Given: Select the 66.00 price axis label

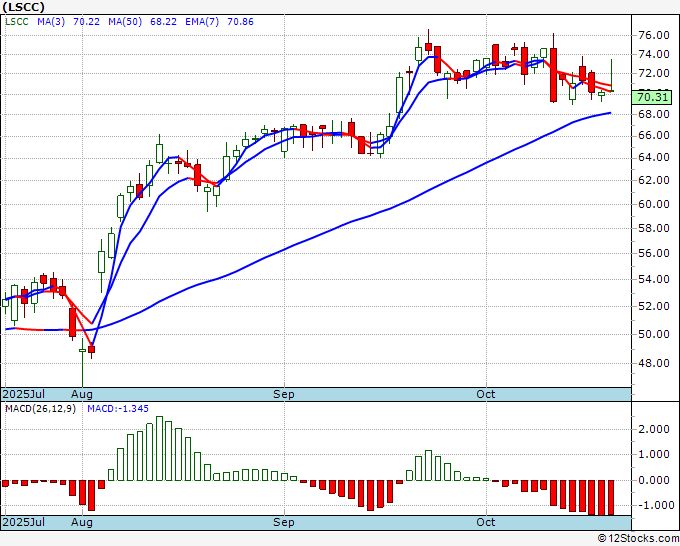Looking at the screenshot, I should tap(654, 135).
